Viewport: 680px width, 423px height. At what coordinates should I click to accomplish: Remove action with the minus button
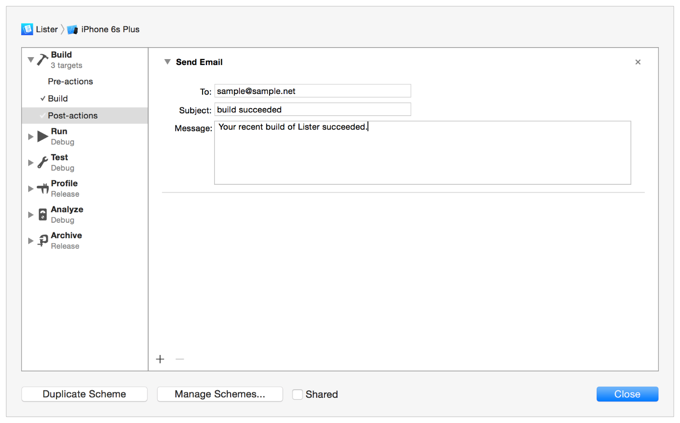[180, 359]
